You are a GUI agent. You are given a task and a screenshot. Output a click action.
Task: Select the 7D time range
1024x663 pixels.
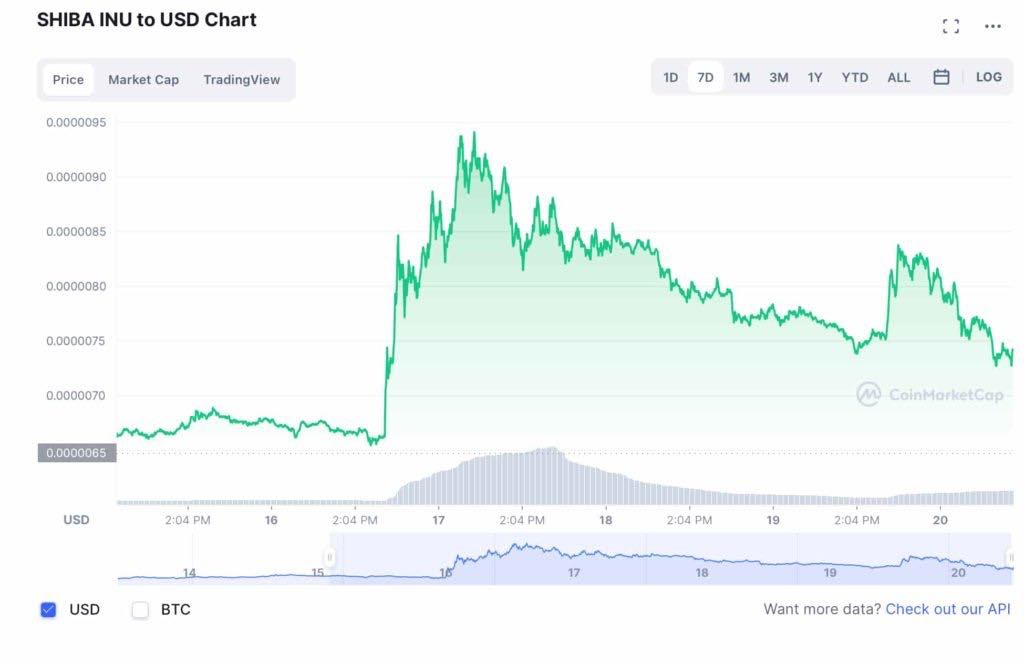pyautogui.click(x=705, y=77)
